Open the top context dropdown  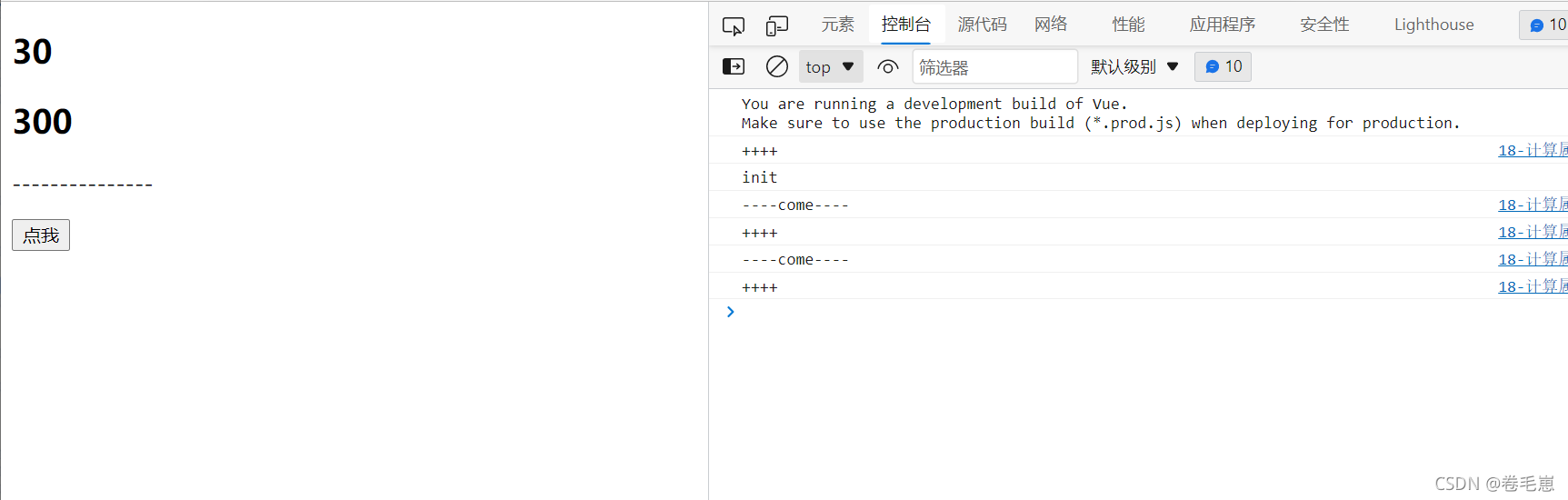pos(830,66)
